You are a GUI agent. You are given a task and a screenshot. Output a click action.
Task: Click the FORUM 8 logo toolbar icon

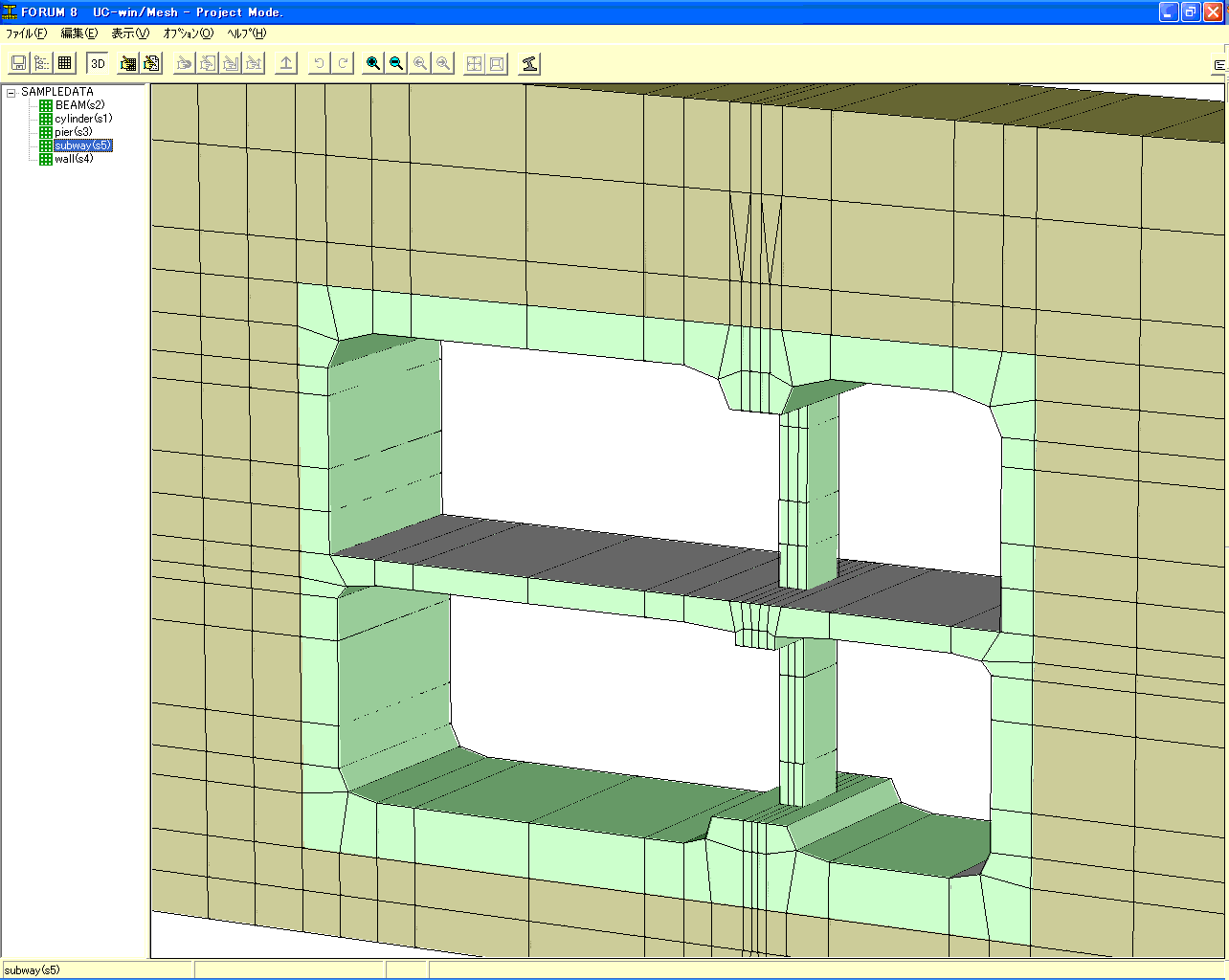(x=530, y=63)
